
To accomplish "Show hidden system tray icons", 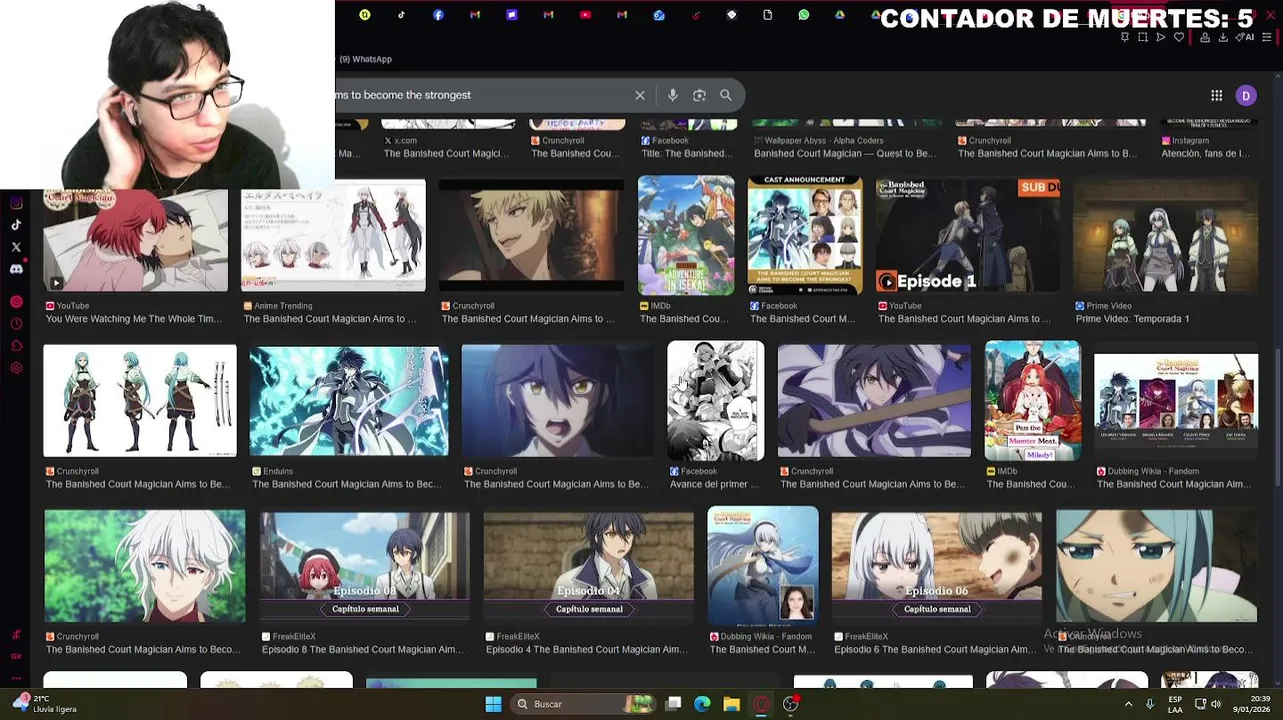I will coord(1129,704).
